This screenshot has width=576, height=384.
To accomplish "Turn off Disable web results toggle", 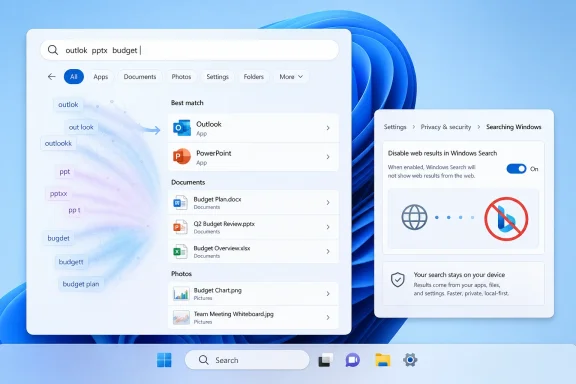I will pos(516,169).
